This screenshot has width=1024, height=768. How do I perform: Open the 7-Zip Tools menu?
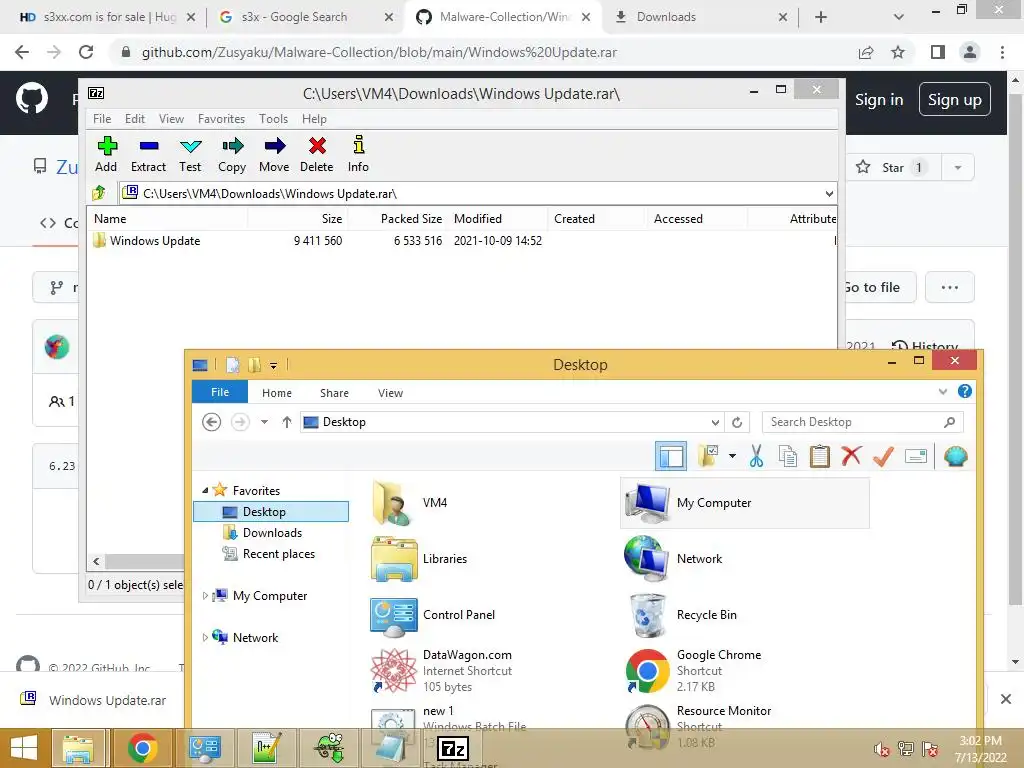coord(273,119)
